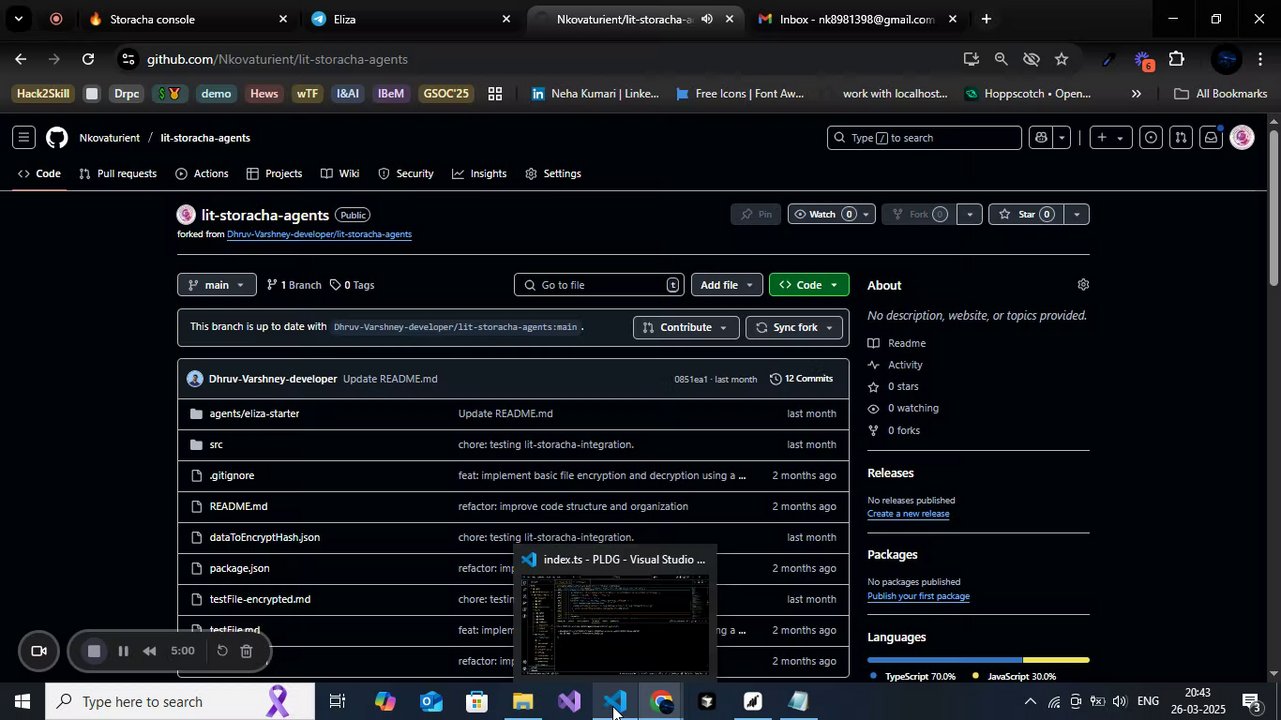View the 12 Commits history
Viewport: 1281px width, 720px height.
pyautogui.click(x=802, y=379)
